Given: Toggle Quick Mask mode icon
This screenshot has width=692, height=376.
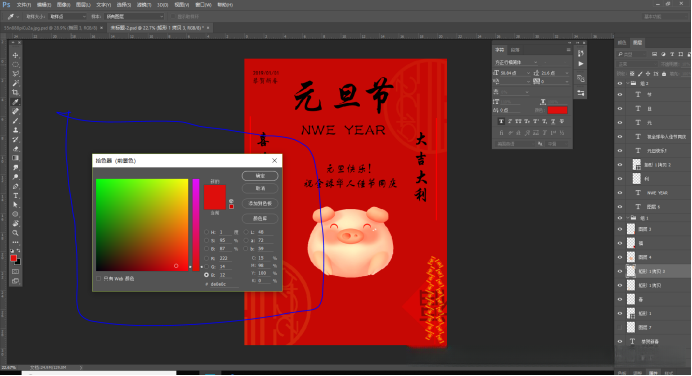Looking at the screenshot, I should point(15,272).
